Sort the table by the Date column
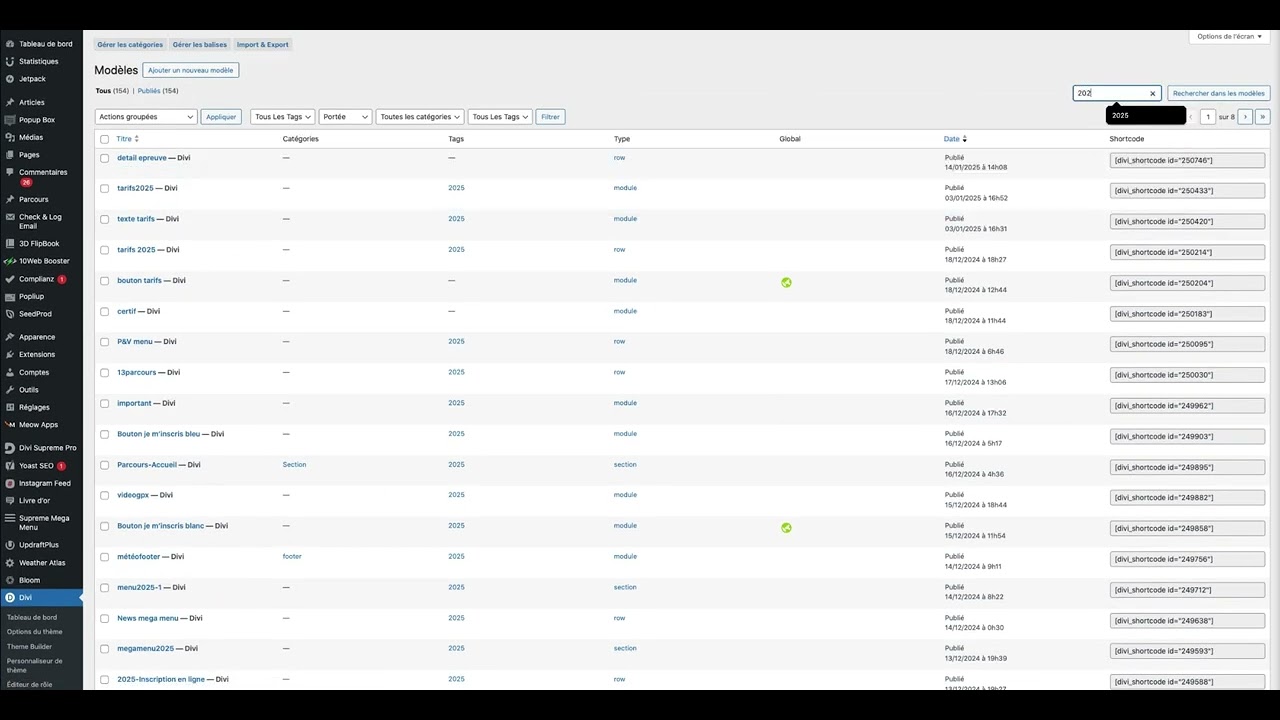Image resolution: width=1280 pixels, height=720 pixels. (955, 139)
